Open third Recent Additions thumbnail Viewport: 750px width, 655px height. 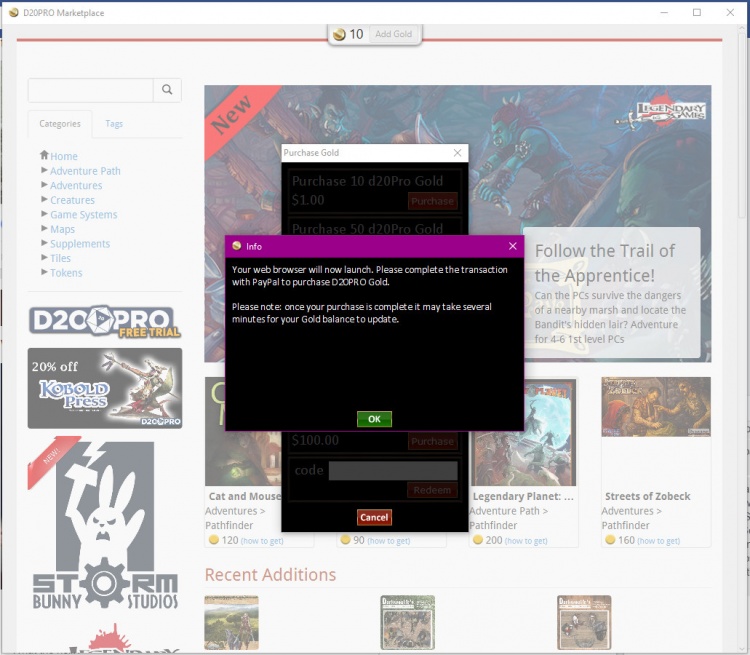584,622
